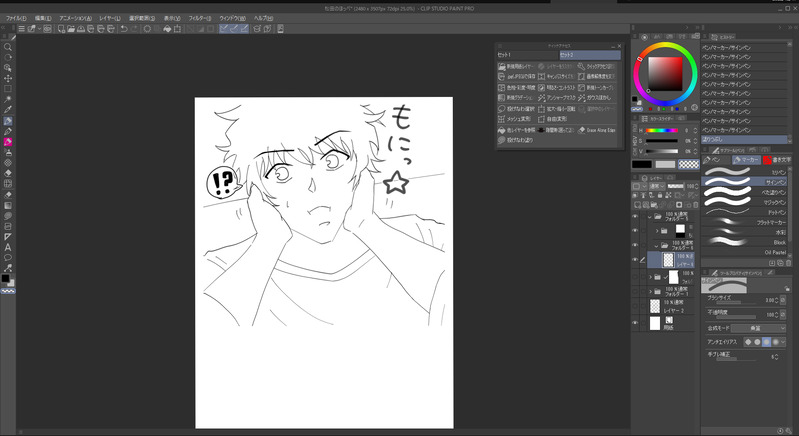Select the transparent checkered color swatch
This screenshot has height=436, width=799.
coord(689,164)
